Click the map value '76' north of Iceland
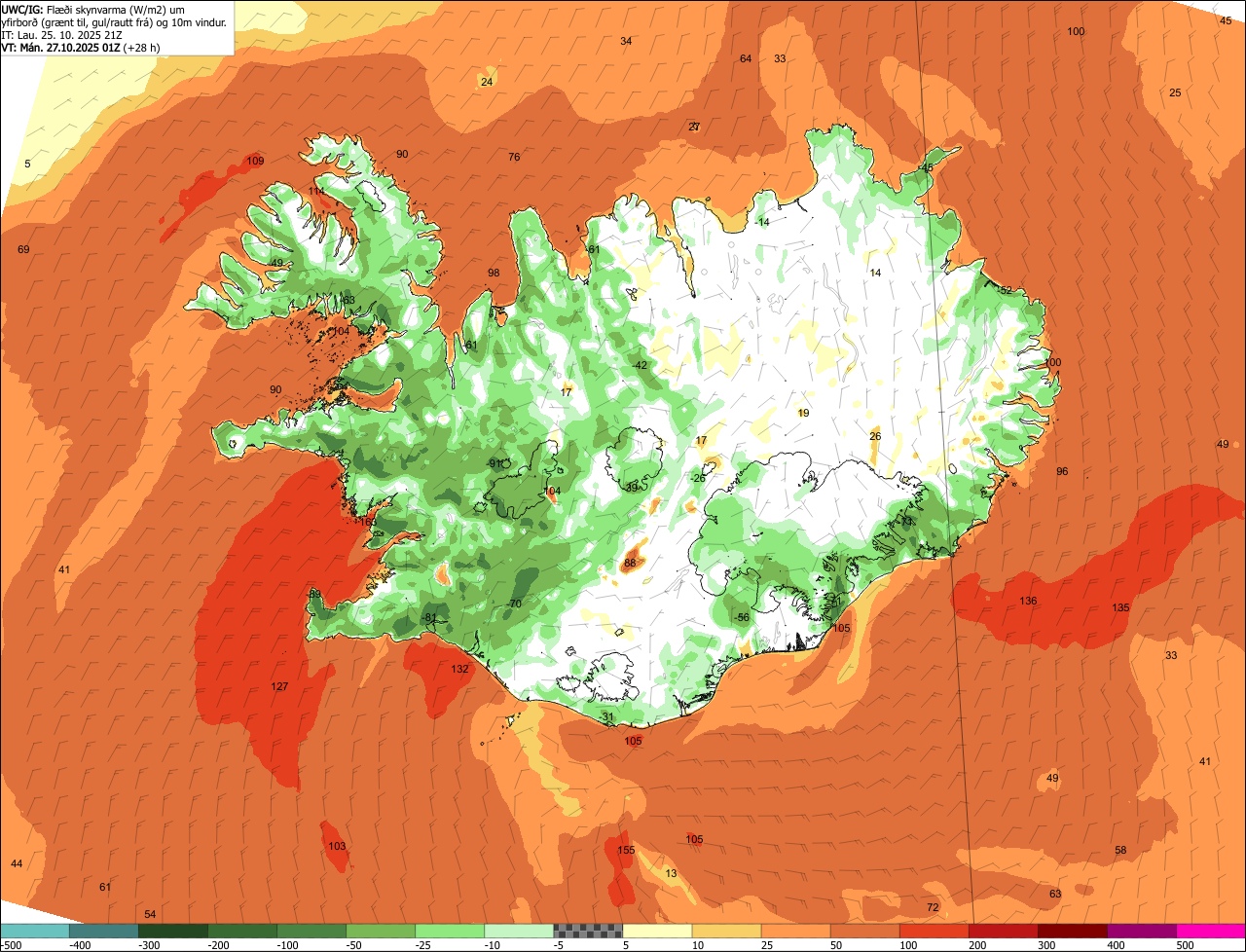This screenshot has height=952, width=1246. (x=514, y=157)
